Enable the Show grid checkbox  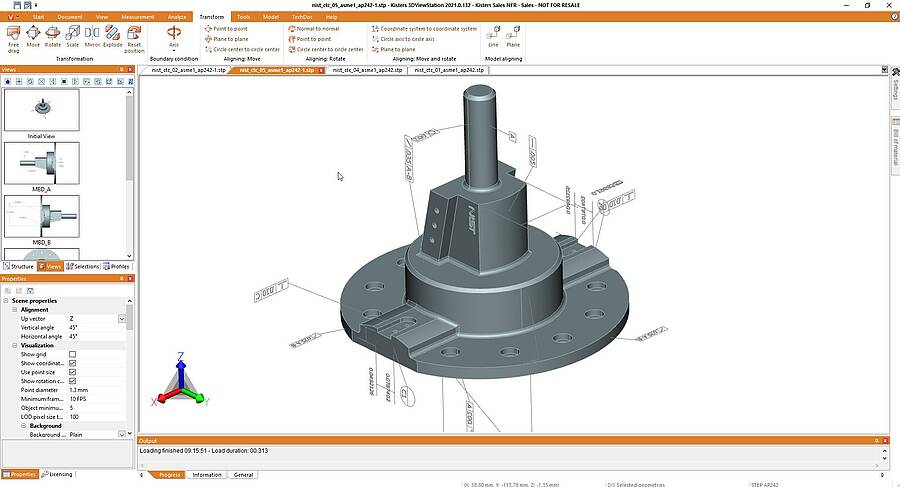pyautogui.click(x=72, y=354)
